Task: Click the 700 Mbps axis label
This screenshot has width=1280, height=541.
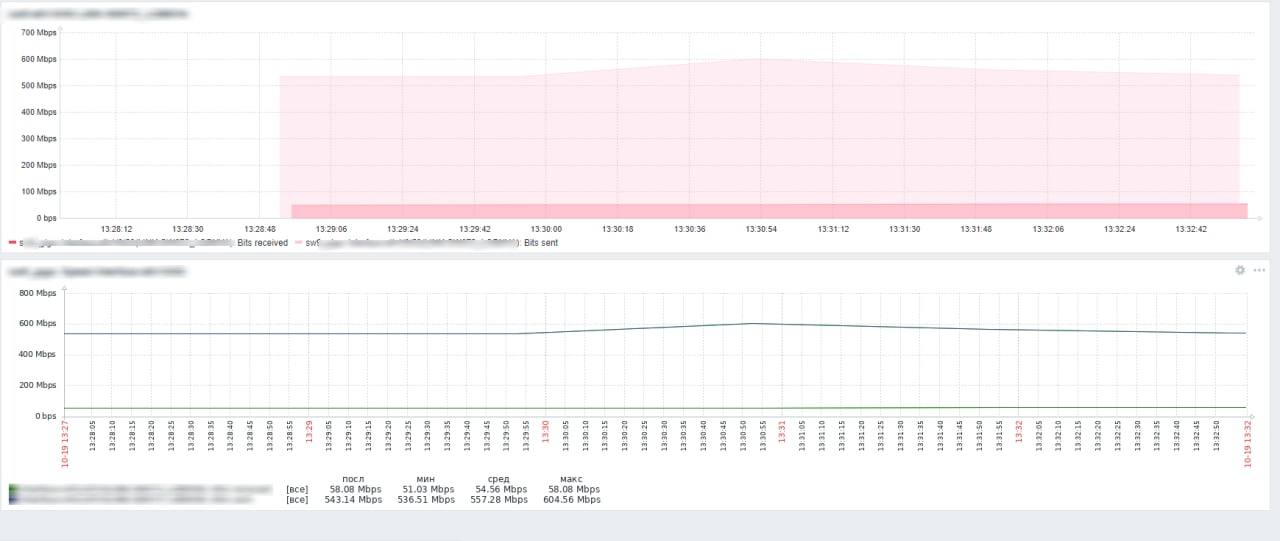Action: click(38, 33)
